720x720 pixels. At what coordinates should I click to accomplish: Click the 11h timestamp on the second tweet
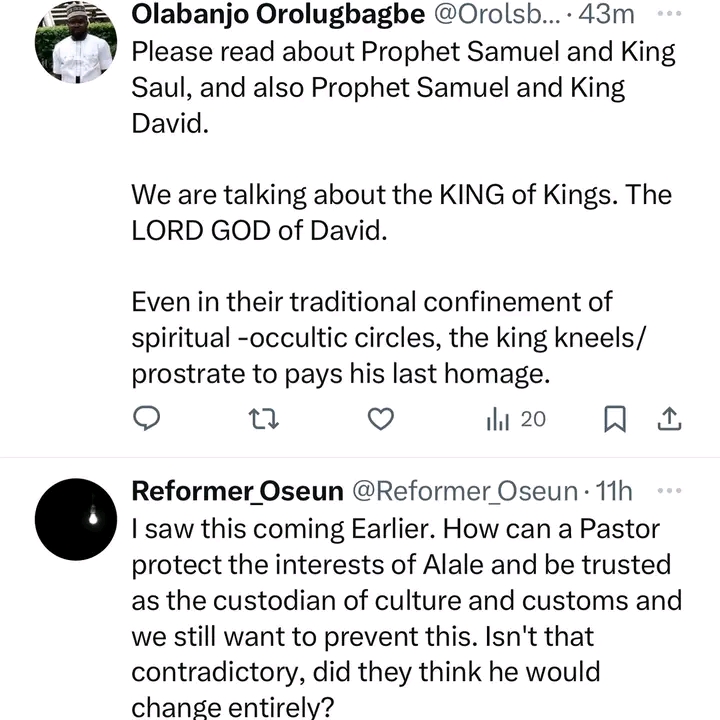[x=614, y=491]
